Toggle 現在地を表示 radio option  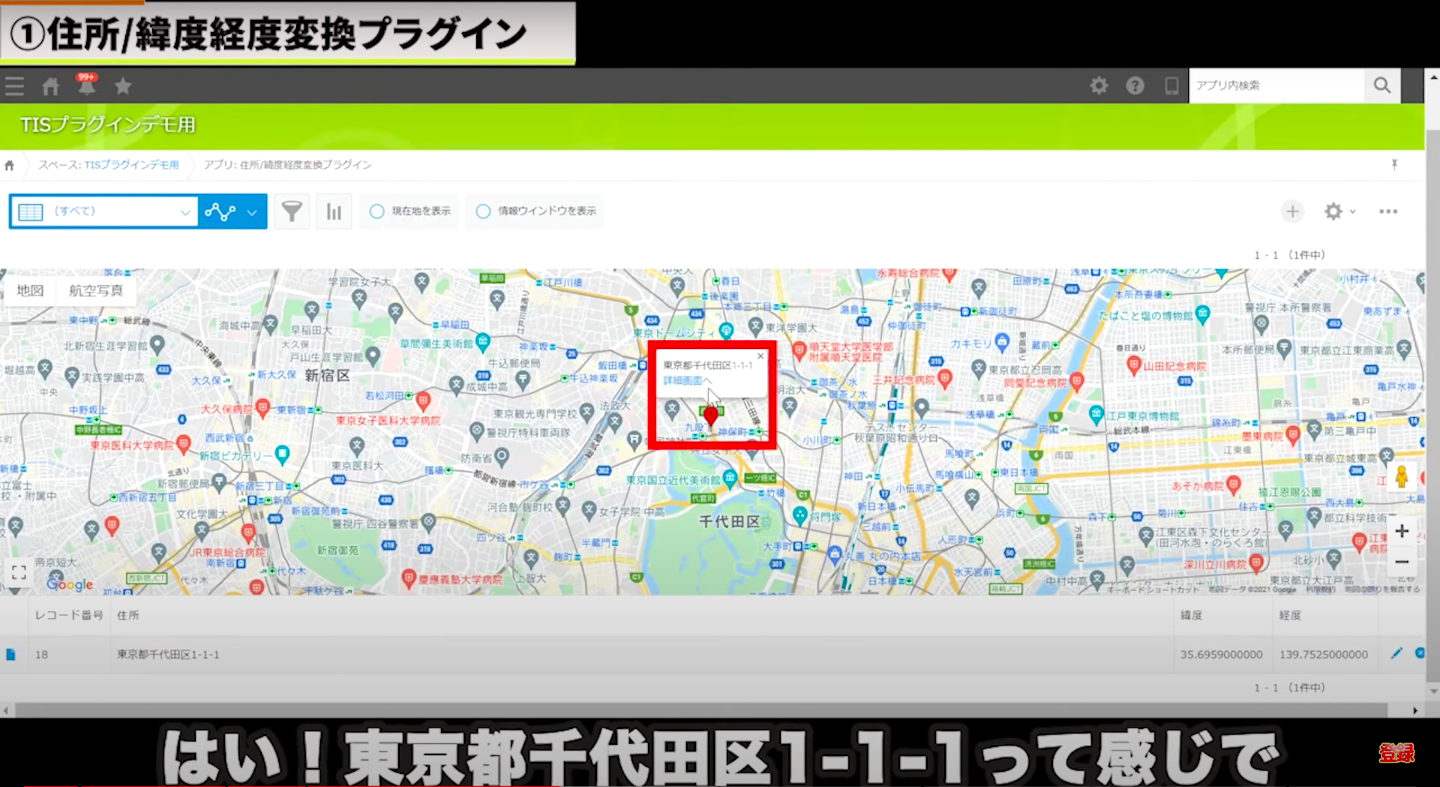click(377, 211)
